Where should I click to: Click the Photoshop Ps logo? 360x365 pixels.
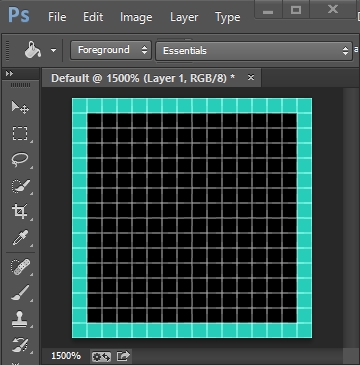click(19, 16)
